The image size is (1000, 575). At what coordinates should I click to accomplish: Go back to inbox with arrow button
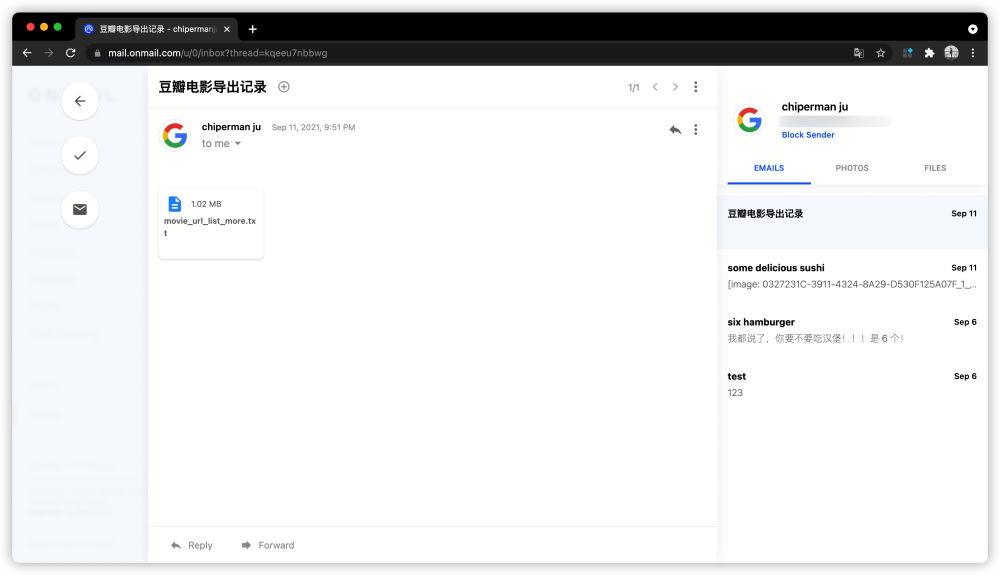(x=80, y=101)
